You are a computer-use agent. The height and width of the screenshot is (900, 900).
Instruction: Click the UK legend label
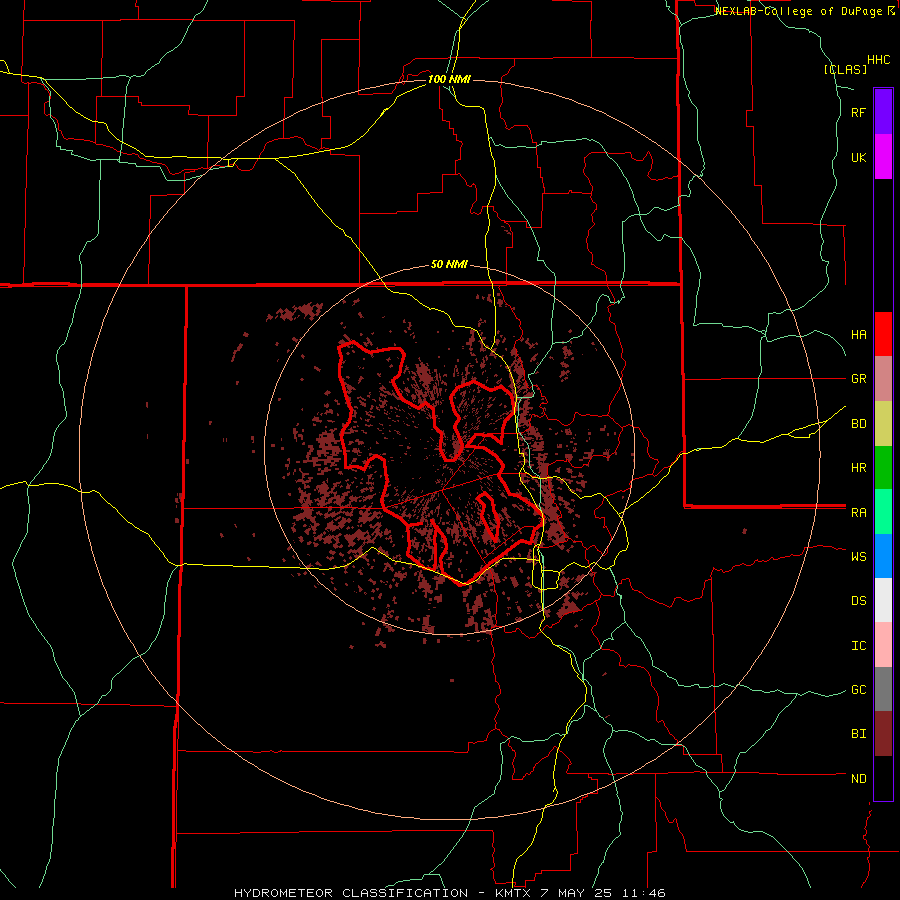[x=859, y=157]
